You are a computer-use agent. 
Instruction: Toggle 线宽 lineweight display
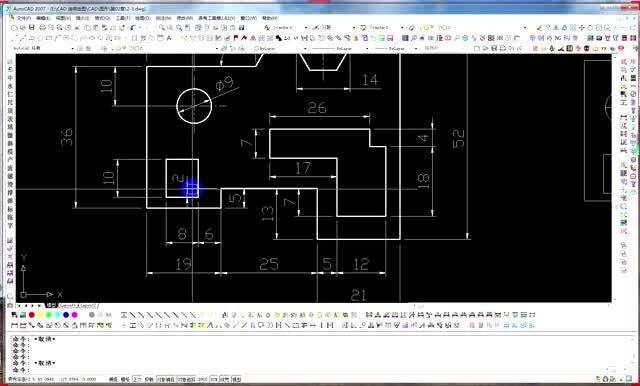coord(224,379)
